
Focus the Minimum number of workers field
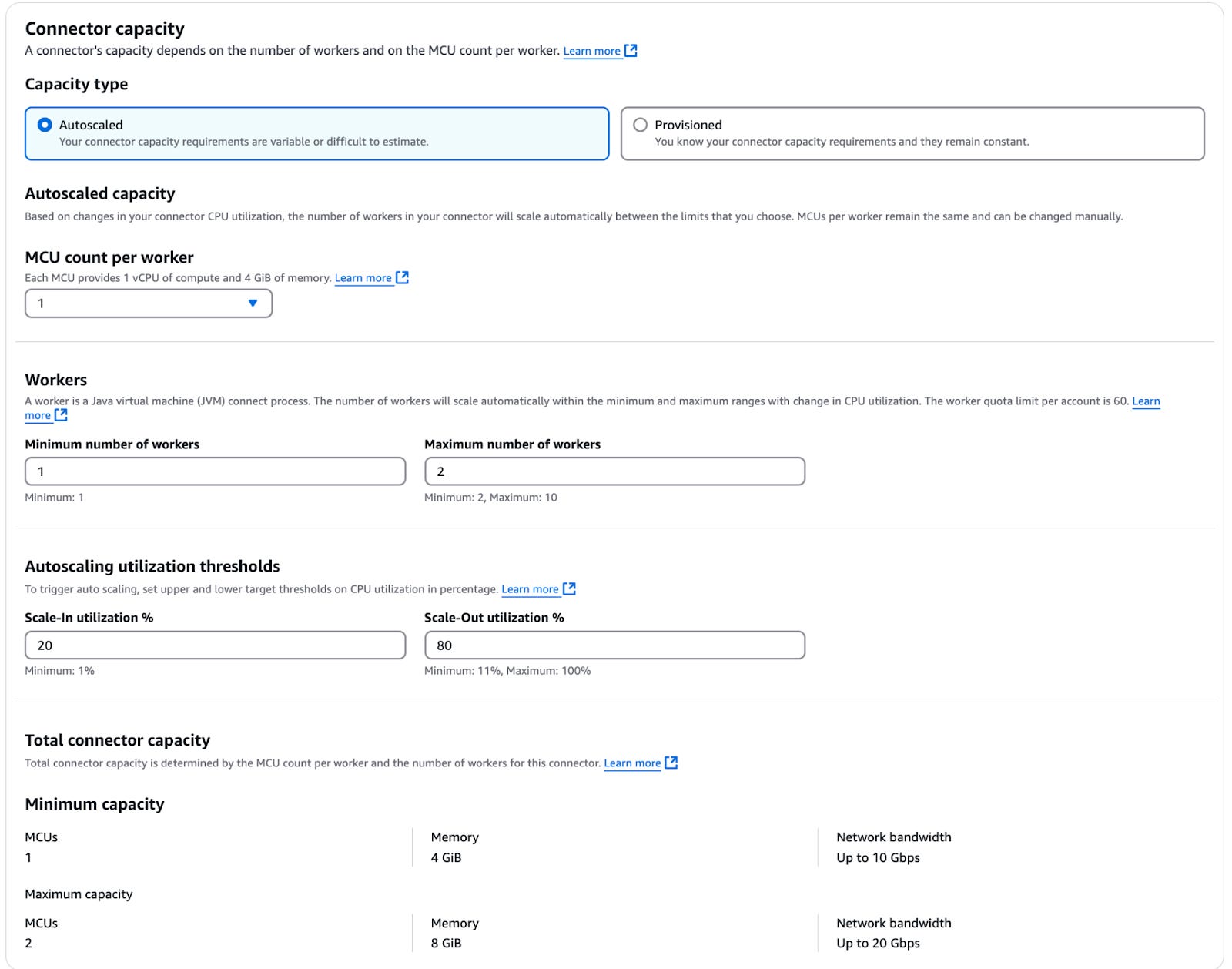[x=215, y=471]
